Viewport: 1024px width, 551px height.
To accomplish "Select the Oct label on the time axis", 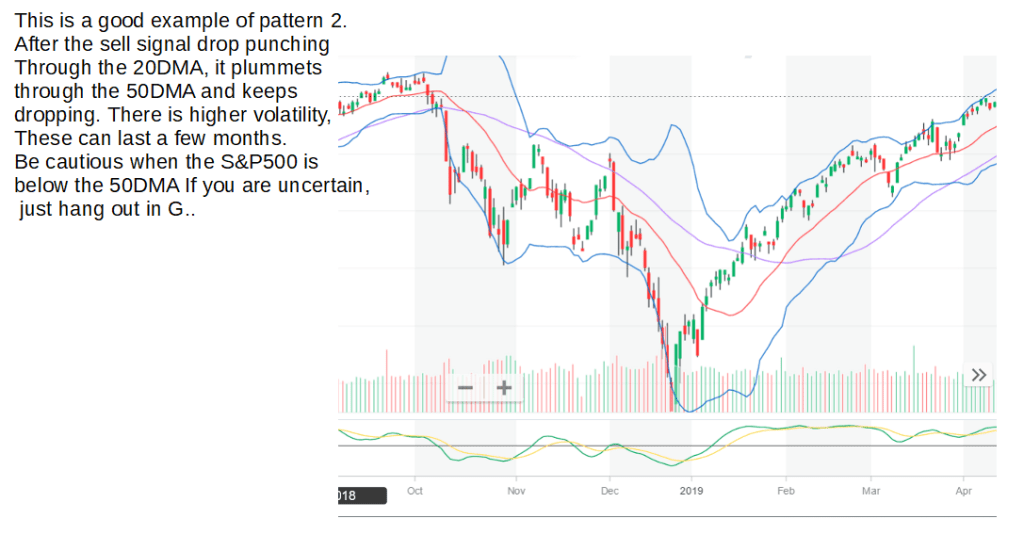I will (x=416, y=491).
